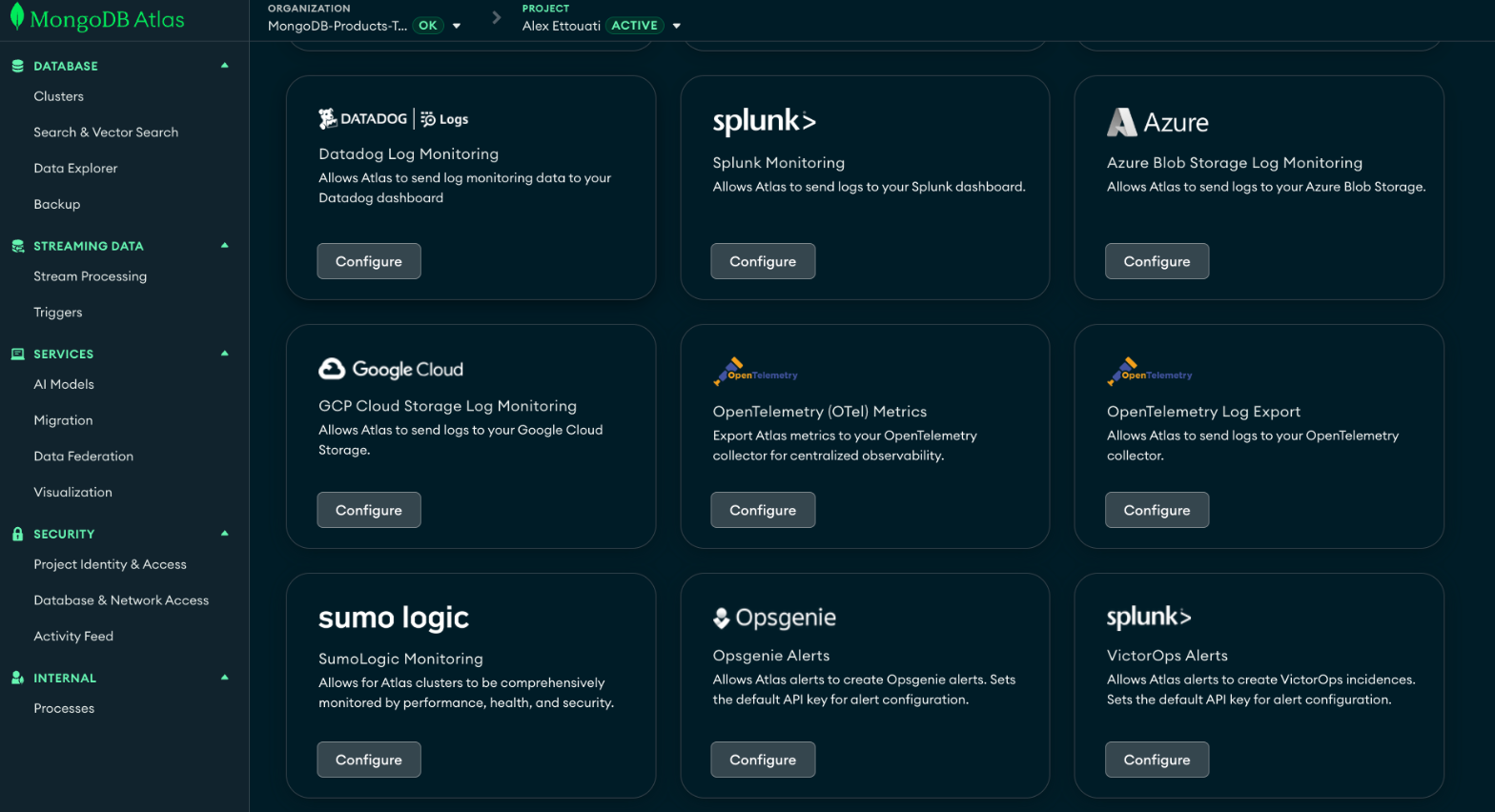The image size is (1495, 812).
Task: Click the Google Cloud logo
Action: tap(391, 369)
